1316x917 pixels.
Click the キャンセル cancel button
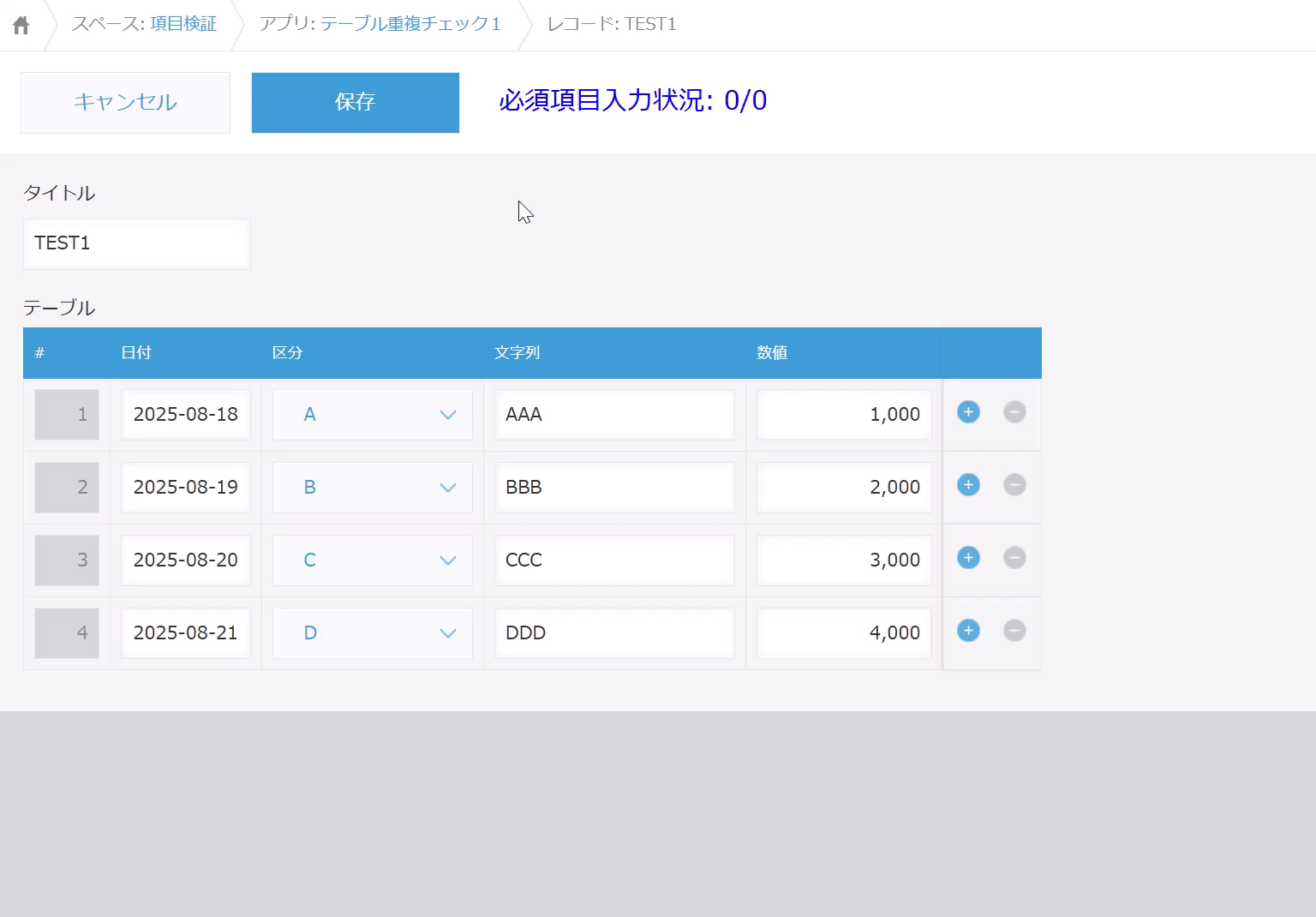tap(125, 103)
